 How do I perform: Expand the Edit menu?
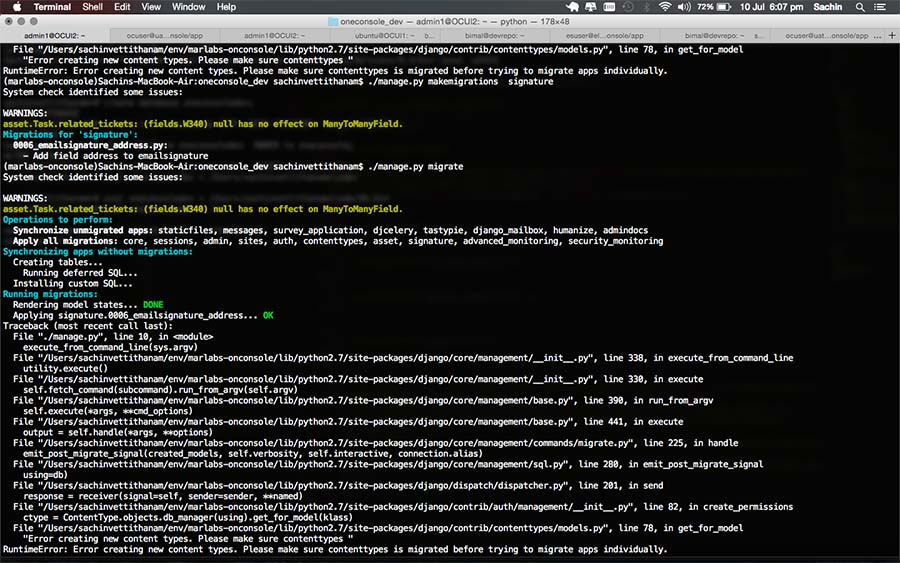122,7
